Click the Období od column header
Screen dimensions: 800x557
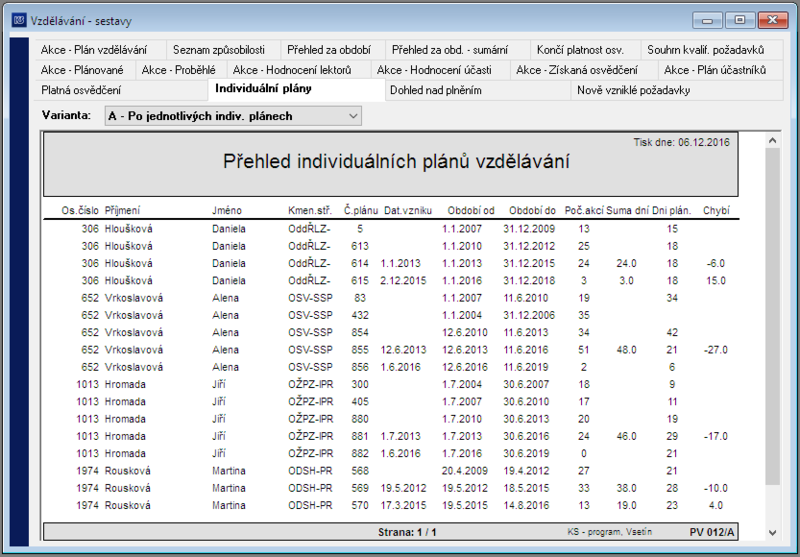coord(471,210)
